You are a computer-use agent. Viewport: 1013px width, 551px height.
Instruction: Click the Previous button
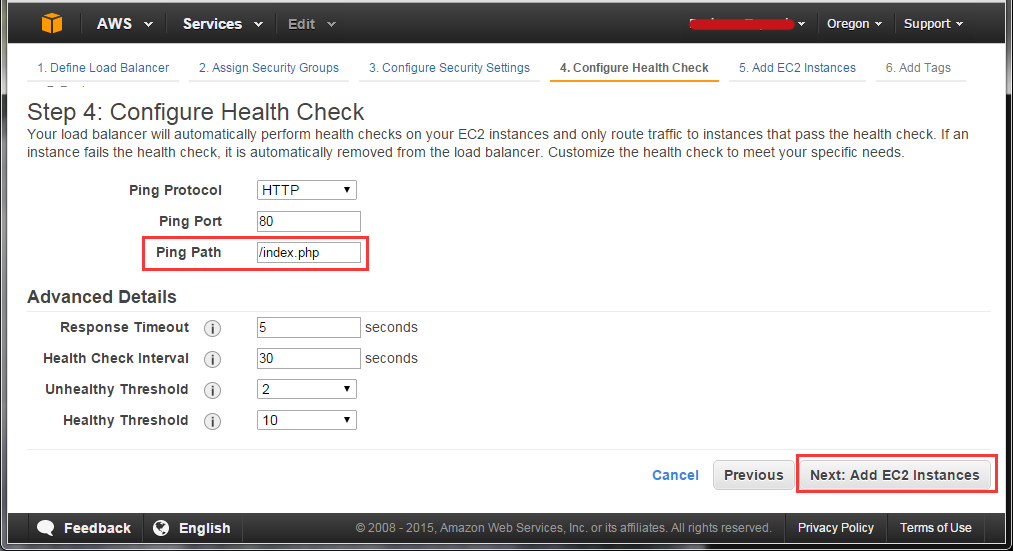tap(753, 475)
